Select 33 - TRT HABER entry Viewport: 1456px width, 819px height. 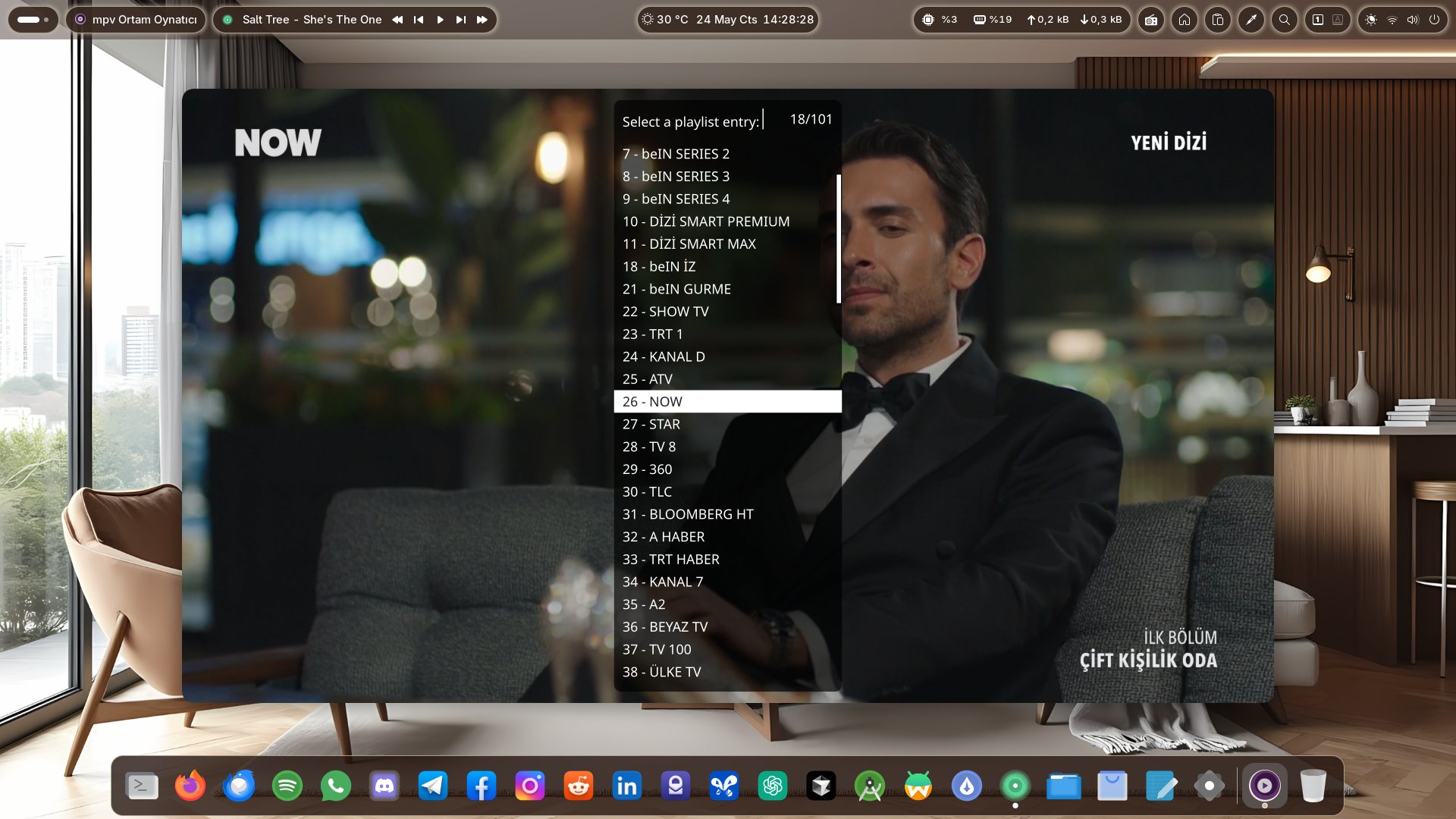[x=727, y=560]
